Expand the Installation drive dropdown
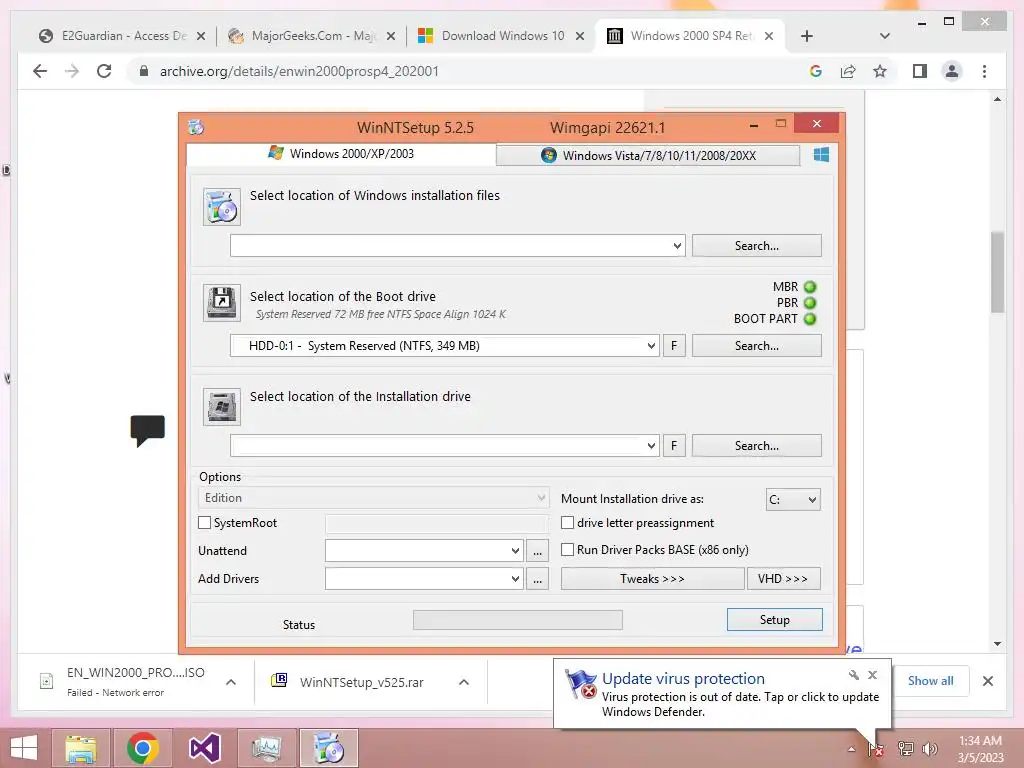 pos(651,445)
